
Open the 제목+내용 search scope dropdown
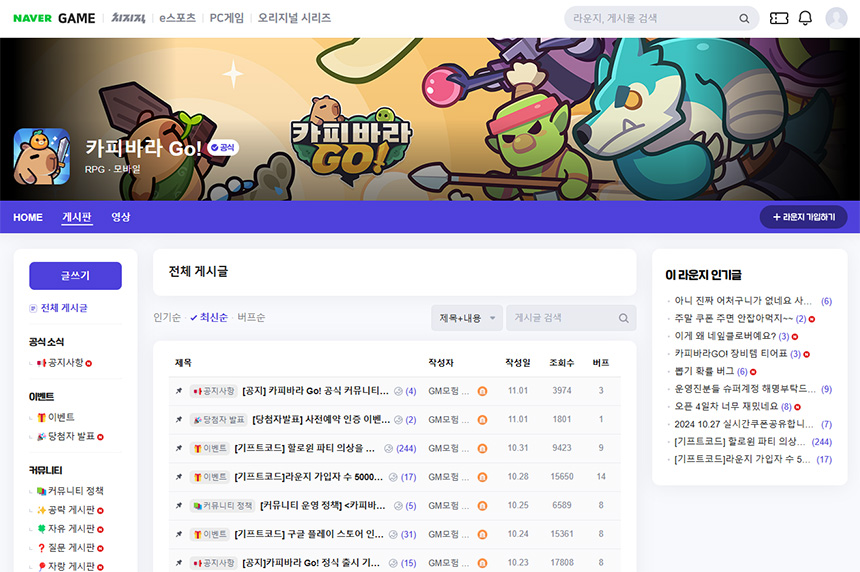coord(467,318)
